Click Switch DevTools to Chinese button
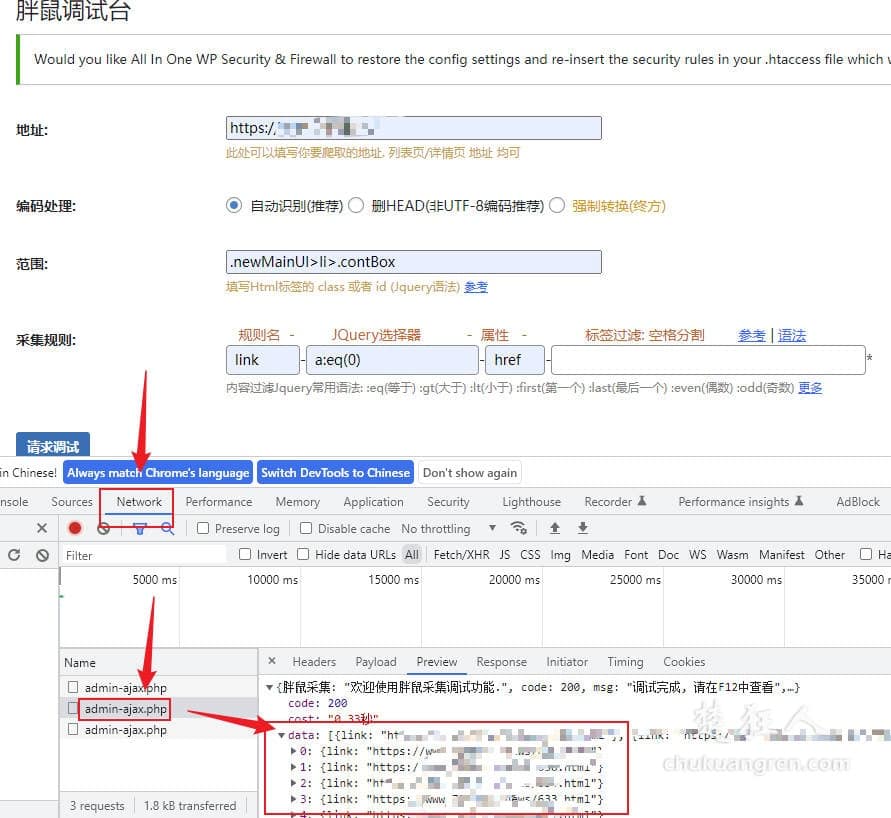Screen dimensions: 891x818 (x=335, y=473)
